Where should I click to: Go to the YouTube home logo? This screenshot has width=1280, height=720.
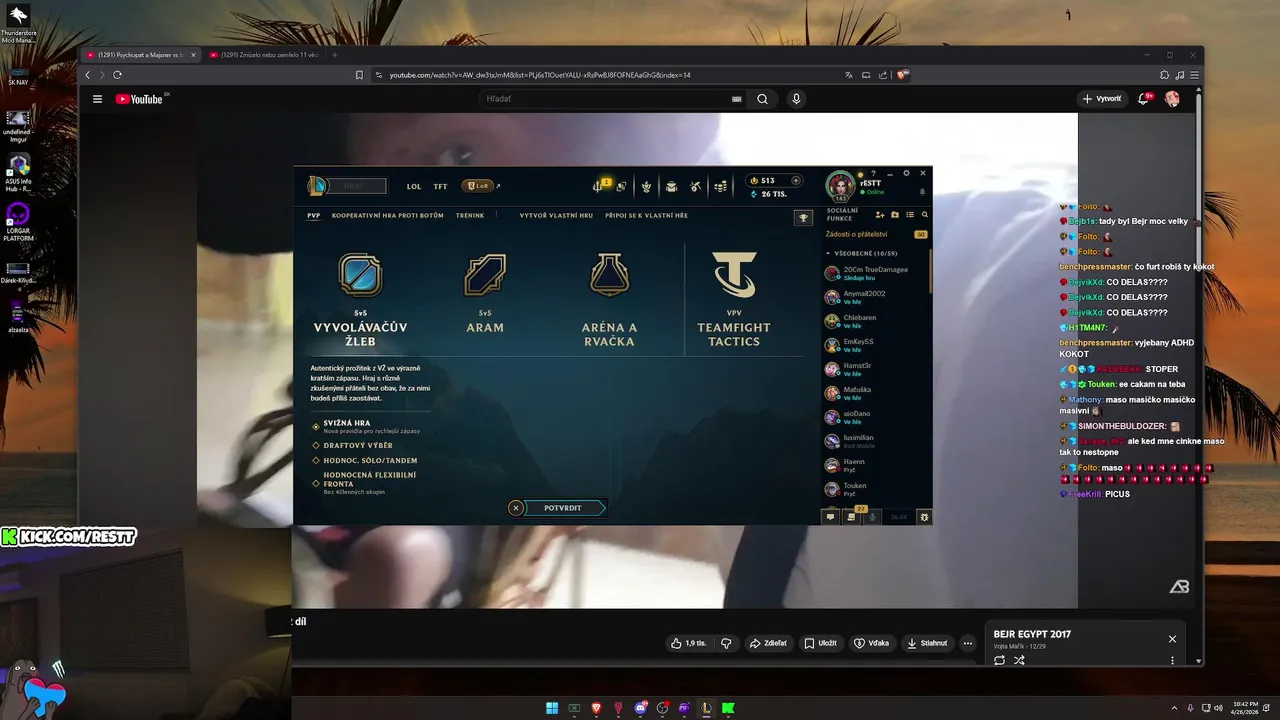[x=141, y=99]
